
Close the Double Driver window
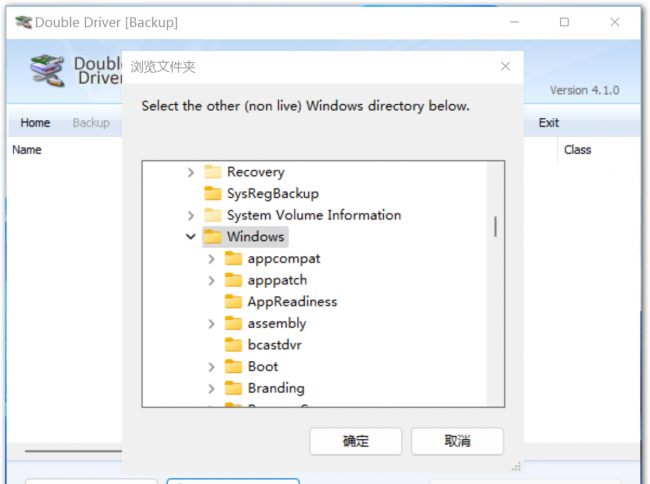(x=615, y=22)
